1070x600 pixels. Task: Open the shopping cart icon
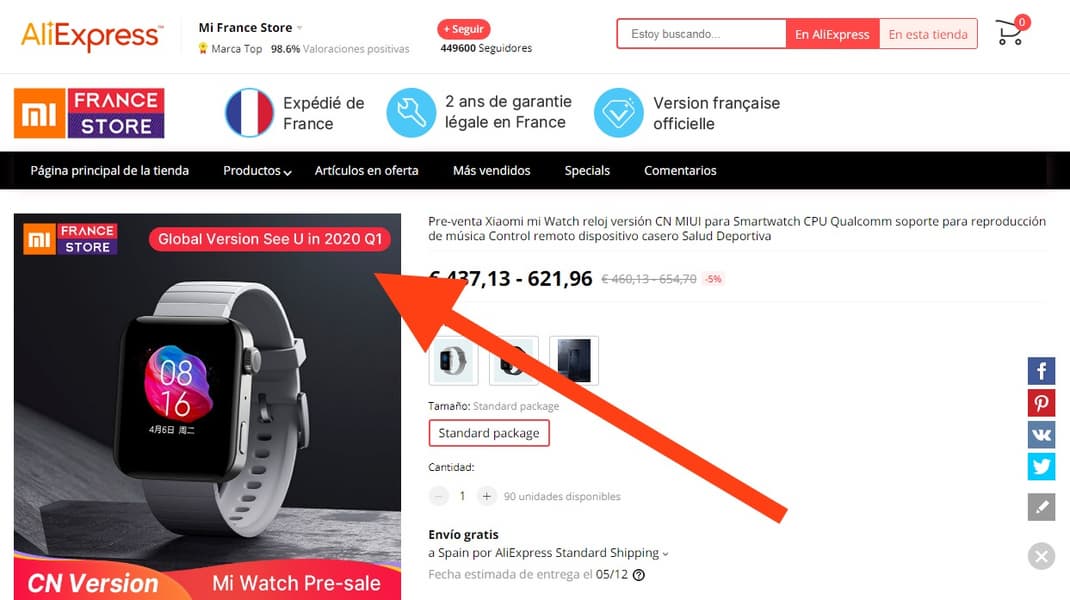tap(1011, 32)
